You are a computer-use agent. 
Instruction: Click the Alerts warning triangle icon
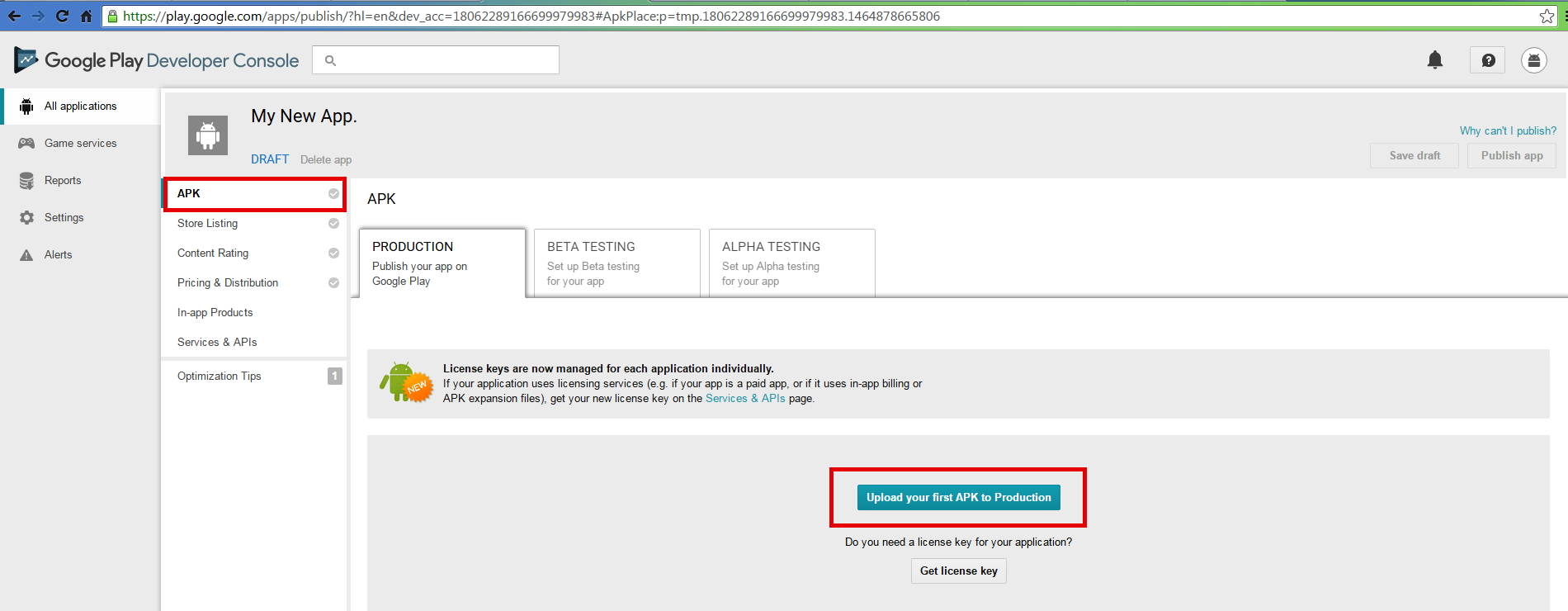[x=26, y=255]
